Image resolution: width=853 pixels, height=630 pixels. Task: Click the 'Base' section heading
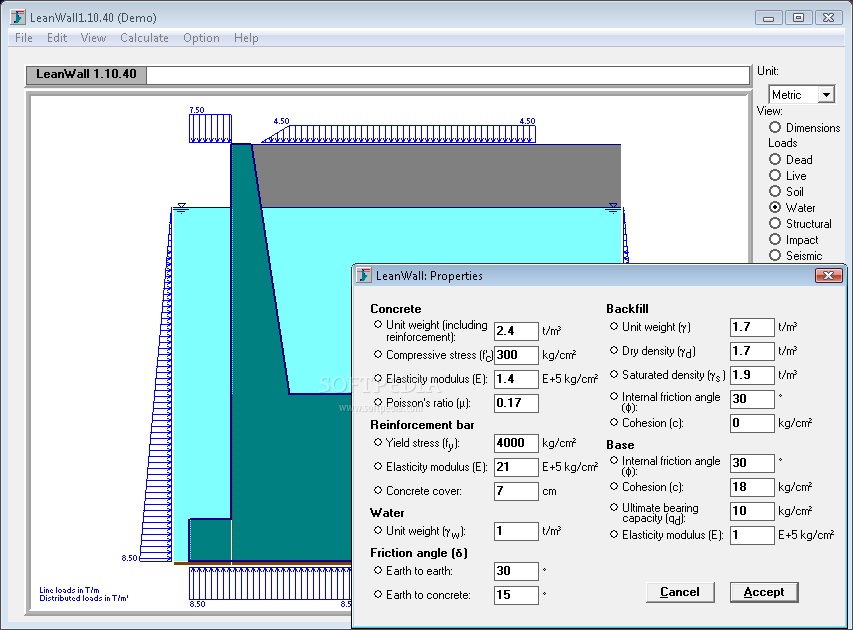tap(620, 444)
